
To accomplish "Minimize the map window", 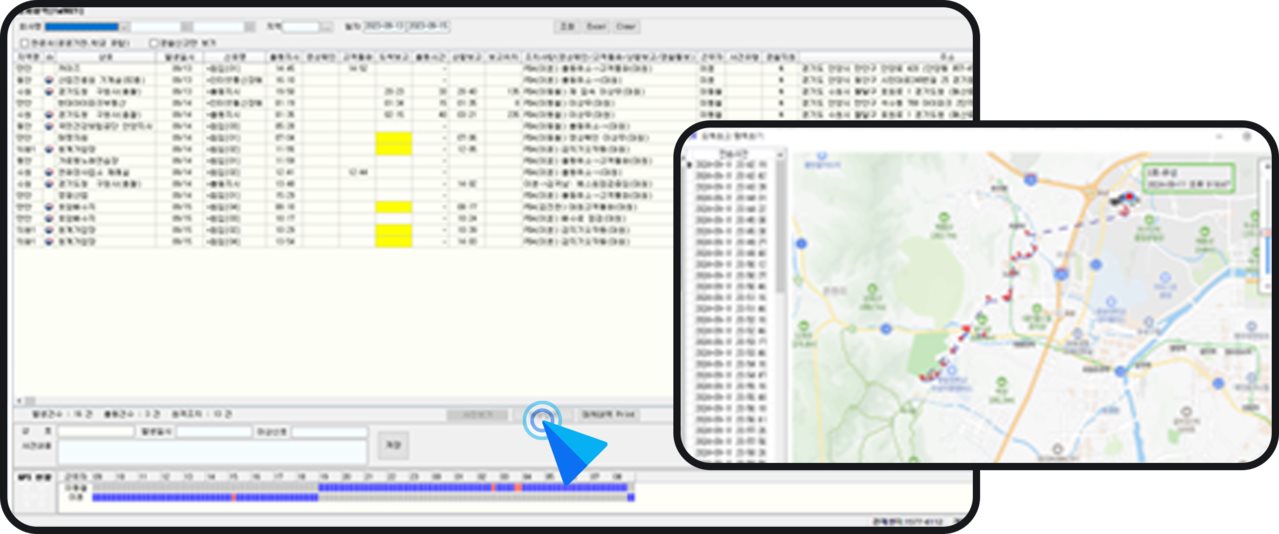I will point(1219,136).
